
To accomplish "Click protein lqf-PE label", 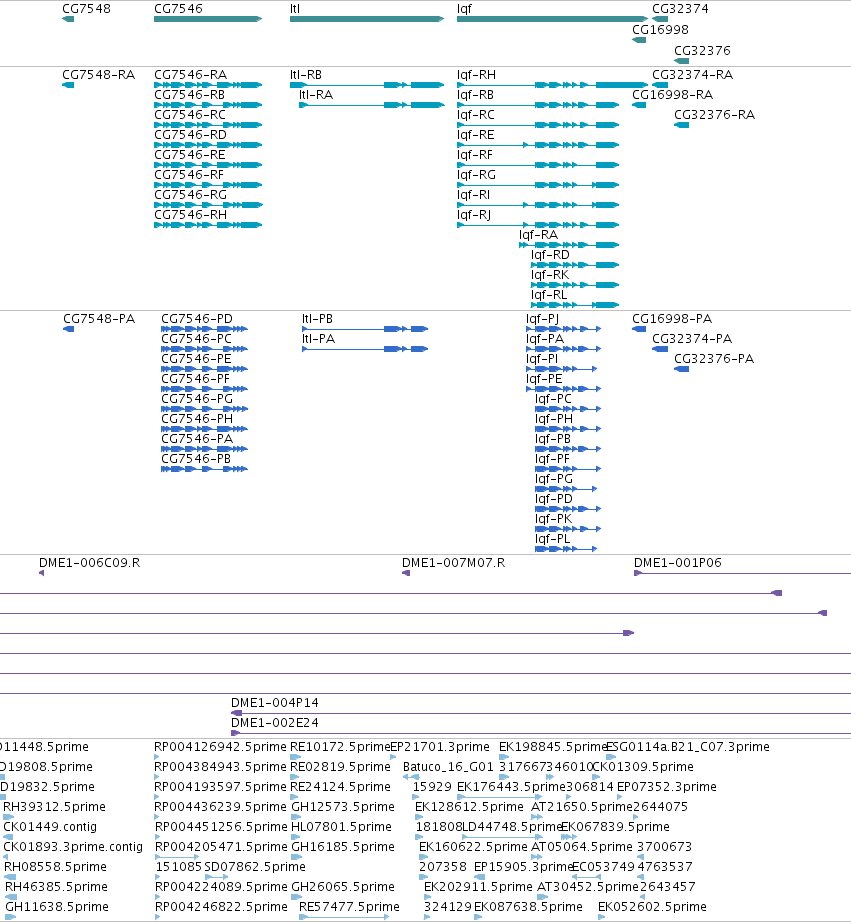I will pos(544,379).
